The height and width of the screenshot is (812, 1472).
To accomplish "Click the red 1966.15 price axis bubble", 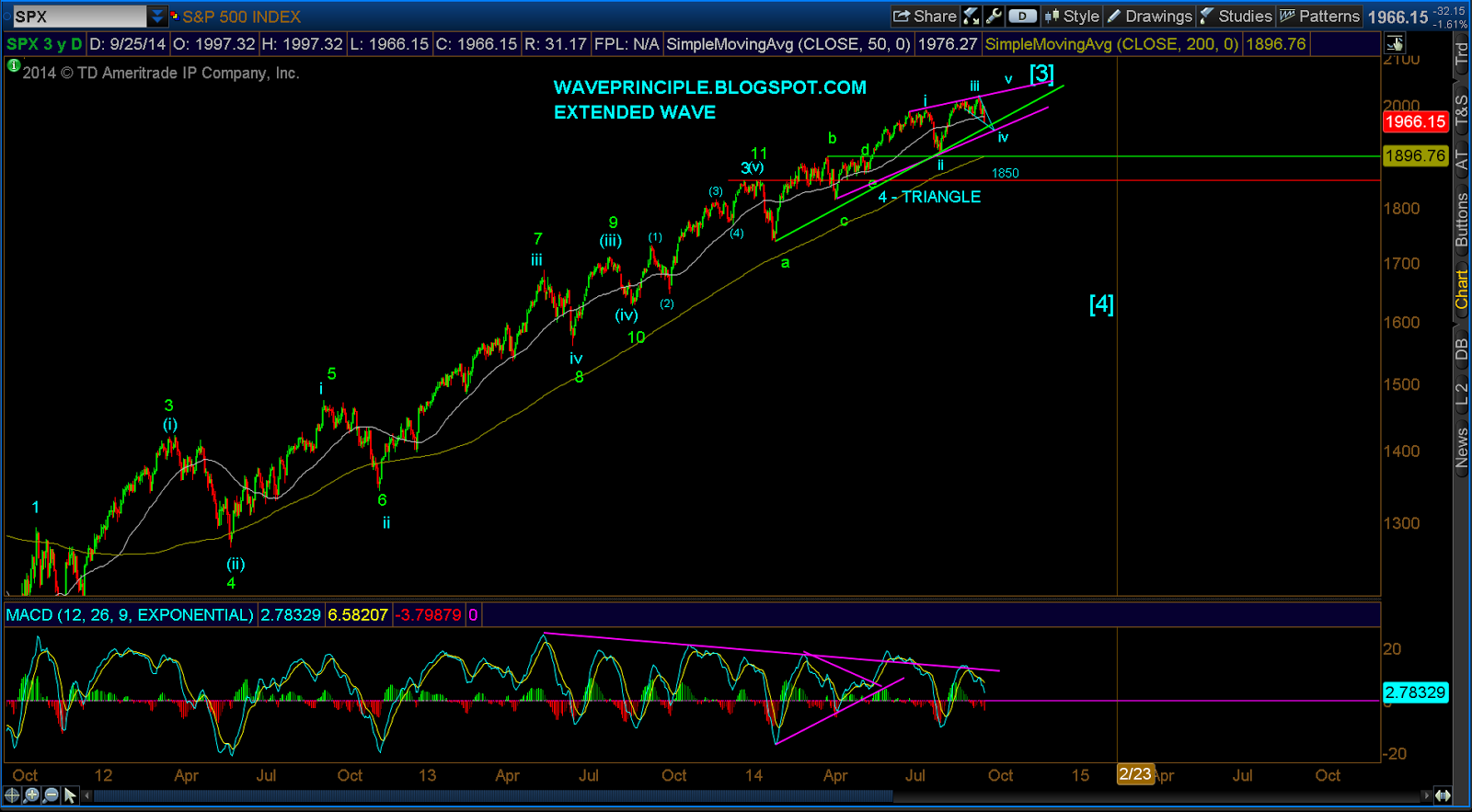I will coord(1416,121).
